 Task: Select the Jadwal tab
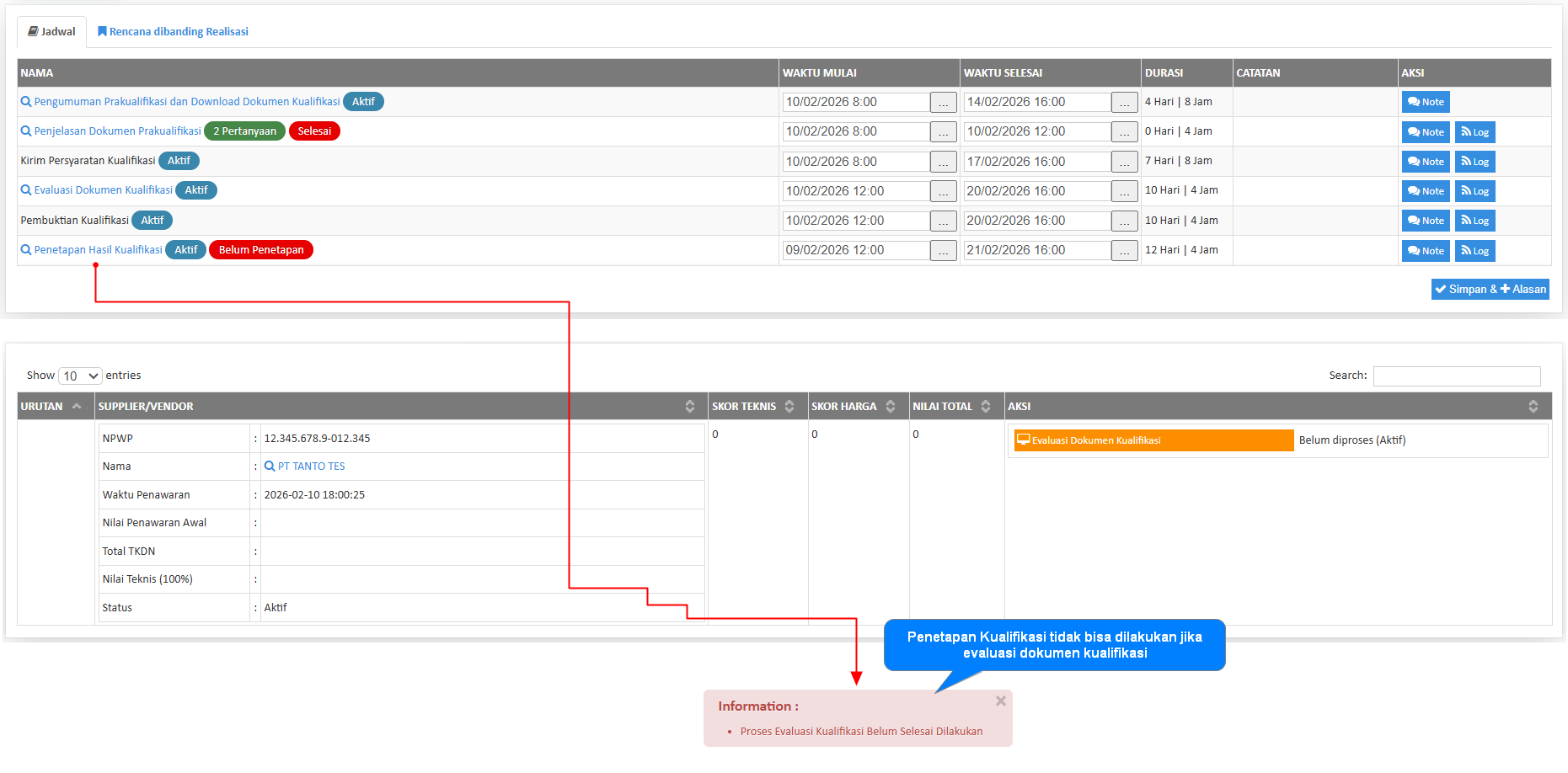click(51, 32)
